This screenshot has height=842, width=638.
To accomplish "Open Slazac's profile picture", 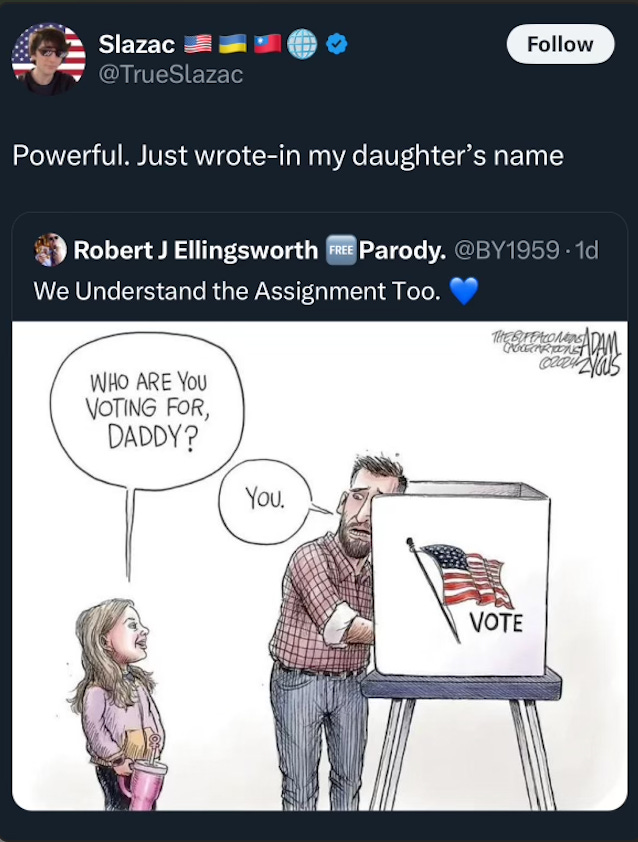I will click(48, 59).
